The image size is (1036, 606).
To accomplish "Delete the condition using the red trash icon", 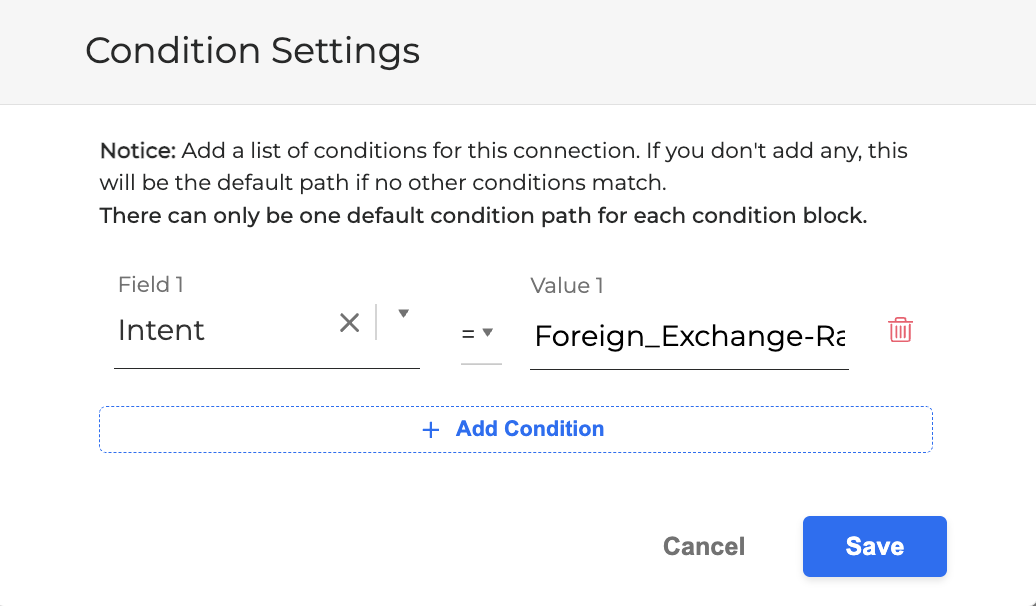I will tap(900, 330).
